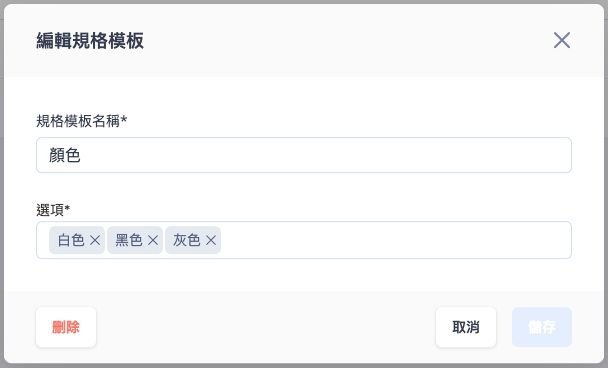
Task: Remove the 白色 option tag
Action: (95, 240)
